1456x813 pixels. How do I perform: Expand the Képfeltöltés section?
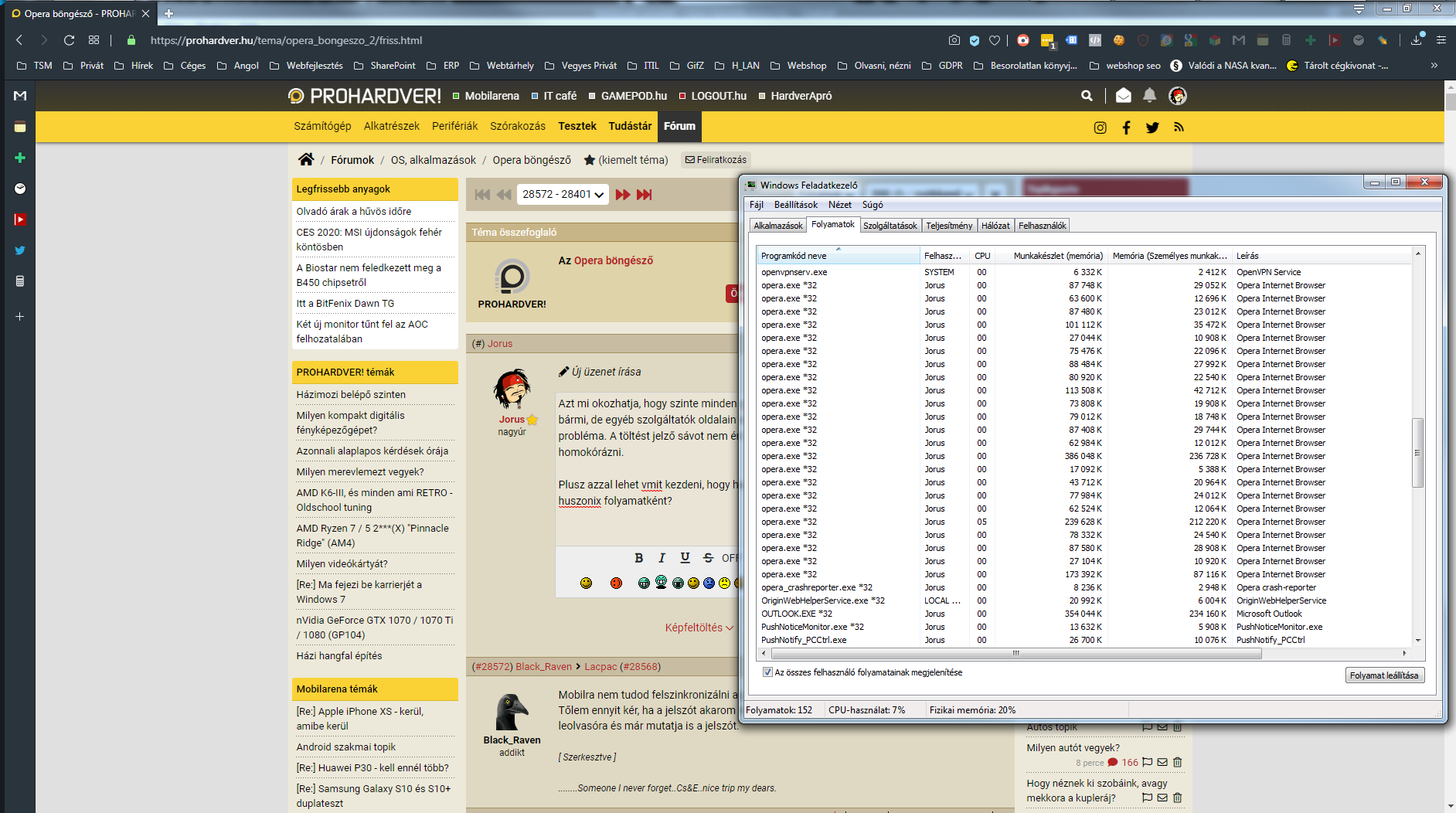click(x=699, y=628)
